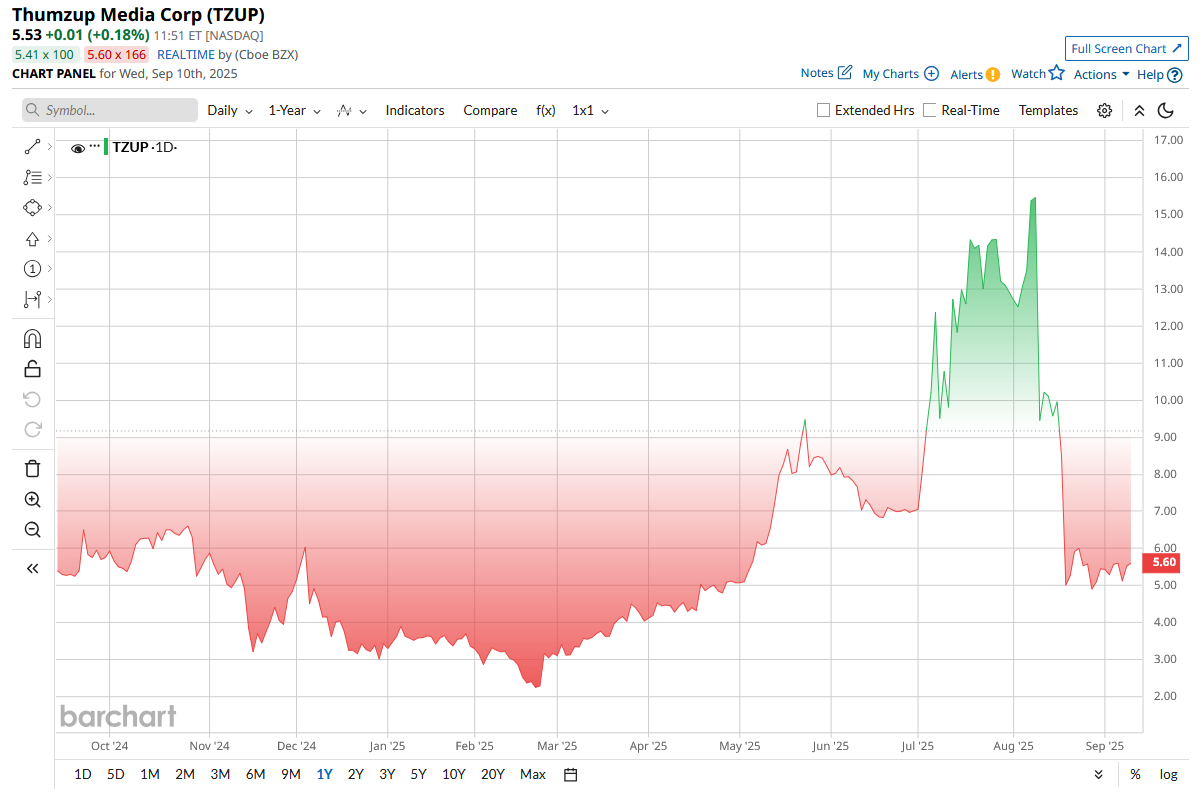Toggle percent scale button
This screenshot has width=1204, height=801.
pos(1135,774)
